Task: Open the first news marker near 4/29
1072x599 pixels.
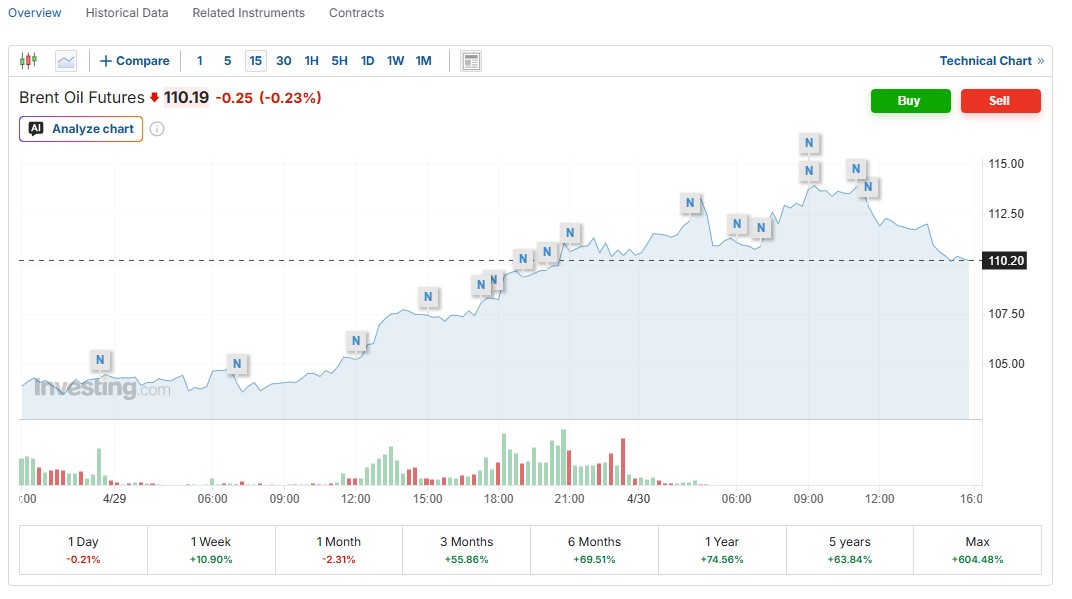Action: pos(100,360)
